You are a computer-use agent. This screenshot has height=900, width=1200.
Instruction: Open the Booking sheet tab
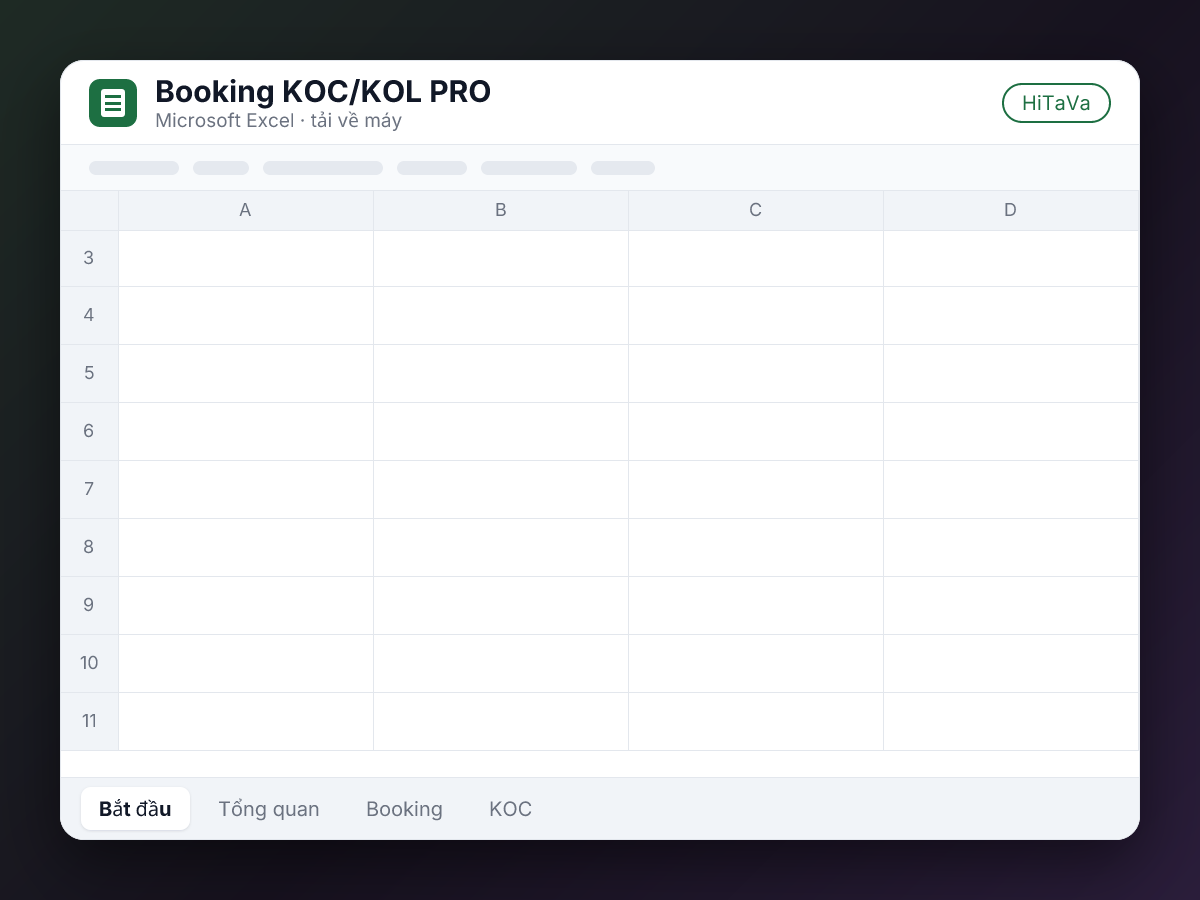404,809
